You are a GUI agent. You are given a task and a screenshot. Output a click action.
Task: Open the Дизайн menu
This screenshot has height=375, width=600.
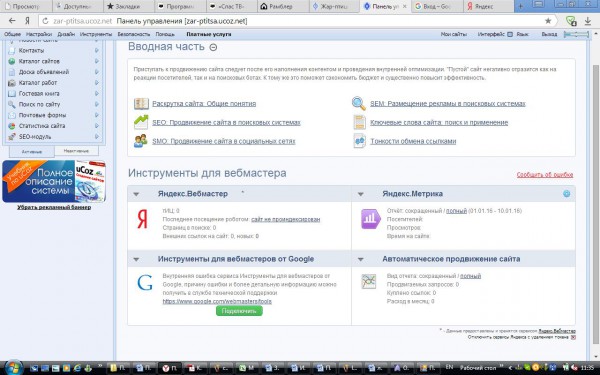pos(66,34)
